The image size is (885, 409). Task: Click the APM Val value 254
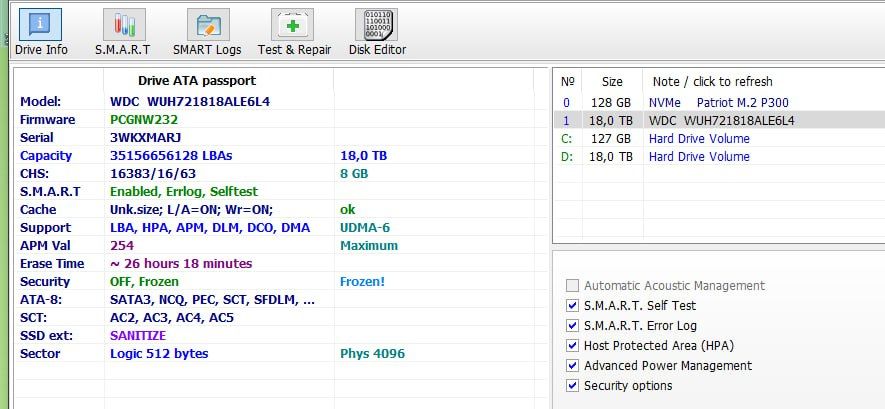(122, 245)
